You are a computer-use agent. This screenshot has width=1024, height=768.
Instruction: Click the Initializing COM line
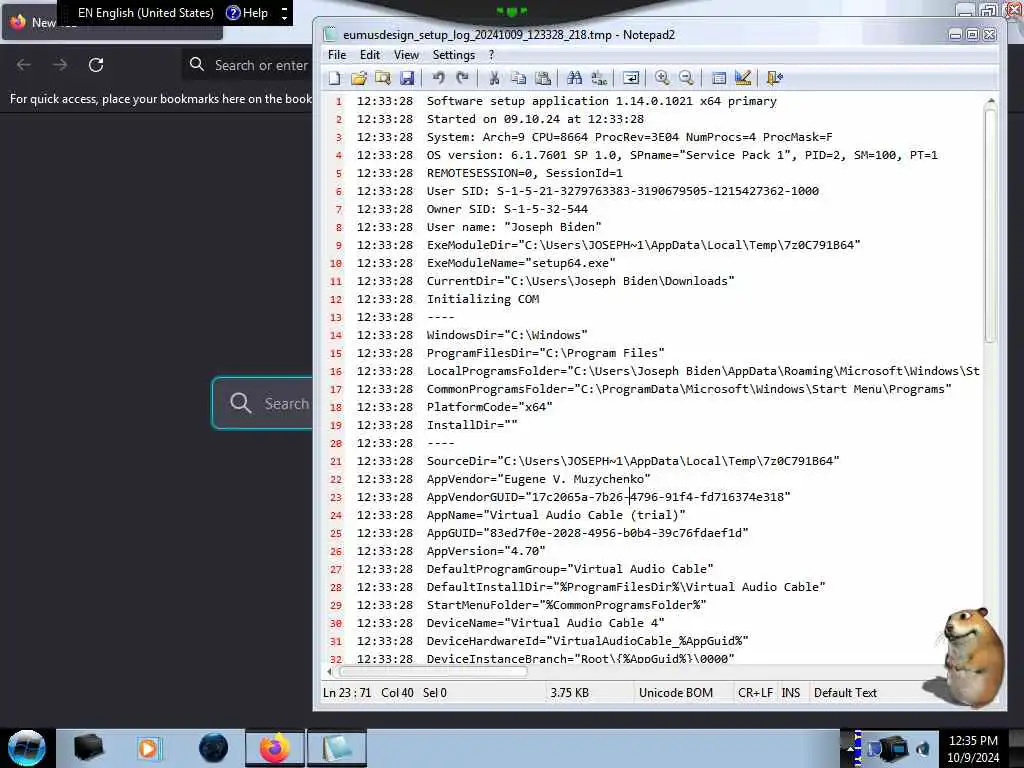click(483, 299)
